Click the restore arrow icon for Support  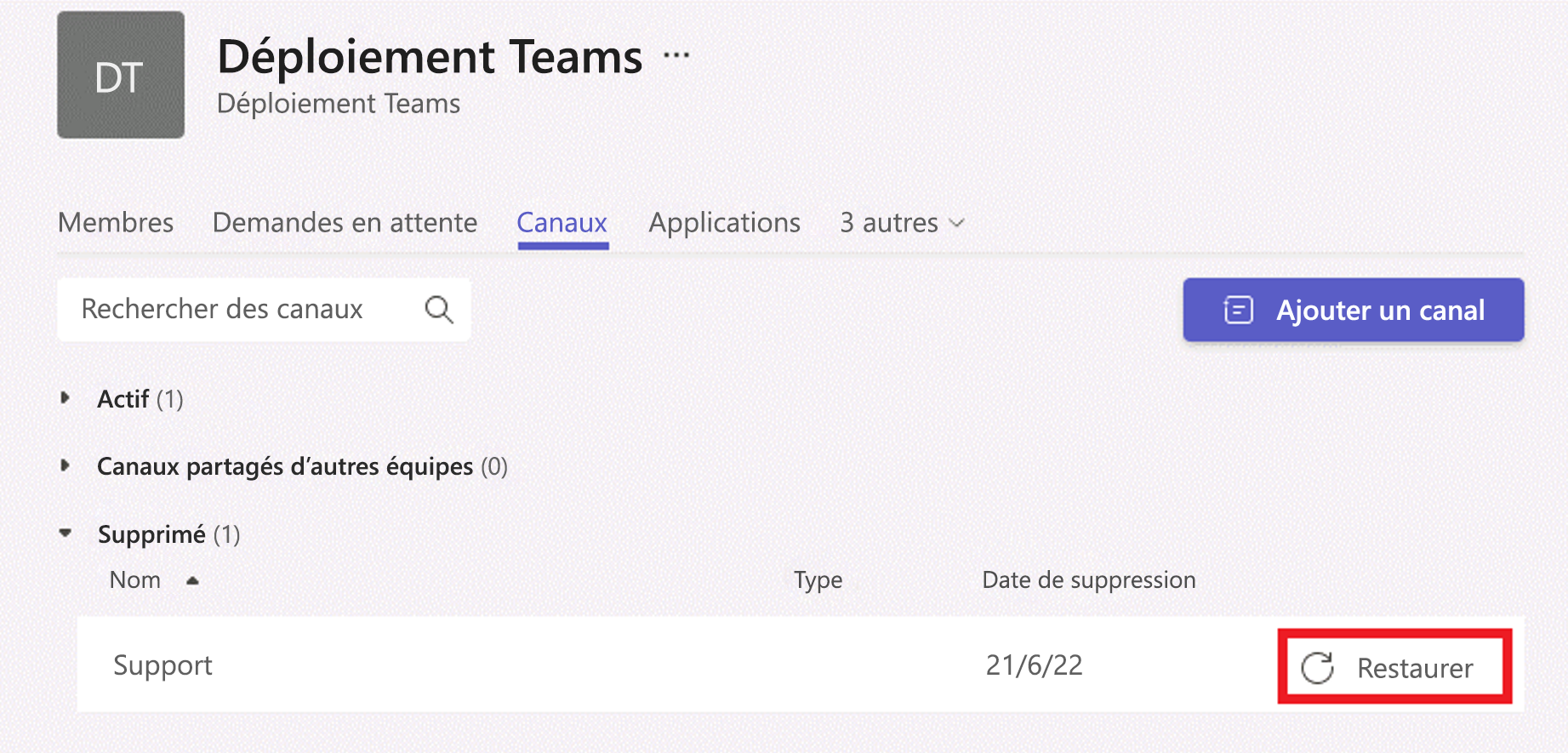(x=1318, y=668)
